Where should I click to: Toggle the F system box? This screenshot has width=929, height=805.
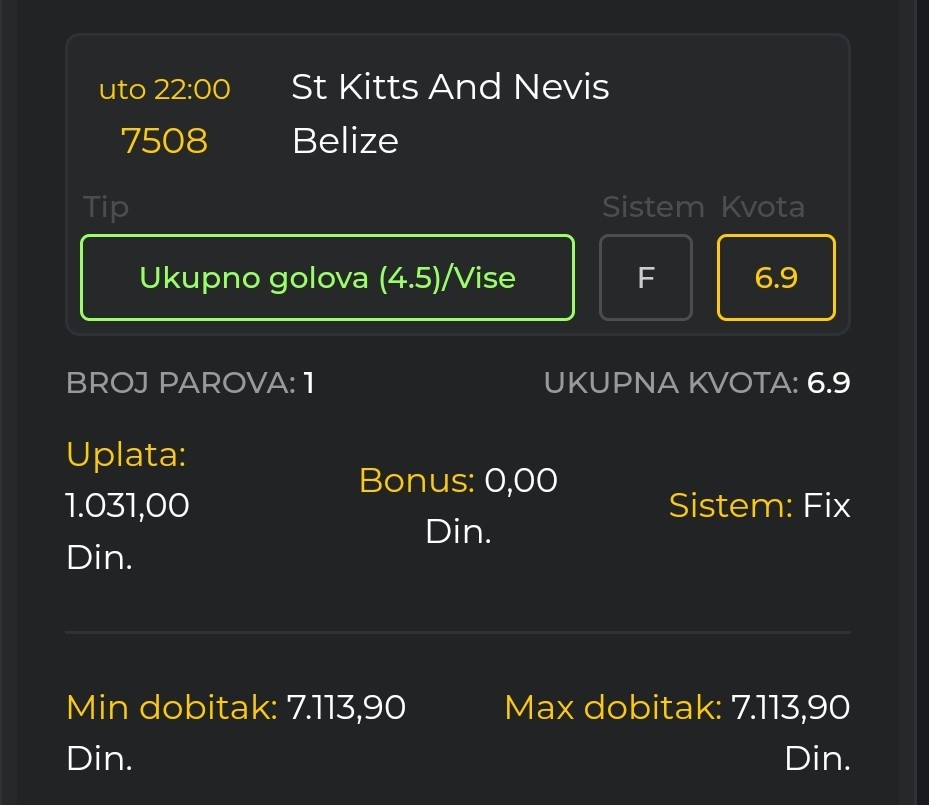[645, 277]
